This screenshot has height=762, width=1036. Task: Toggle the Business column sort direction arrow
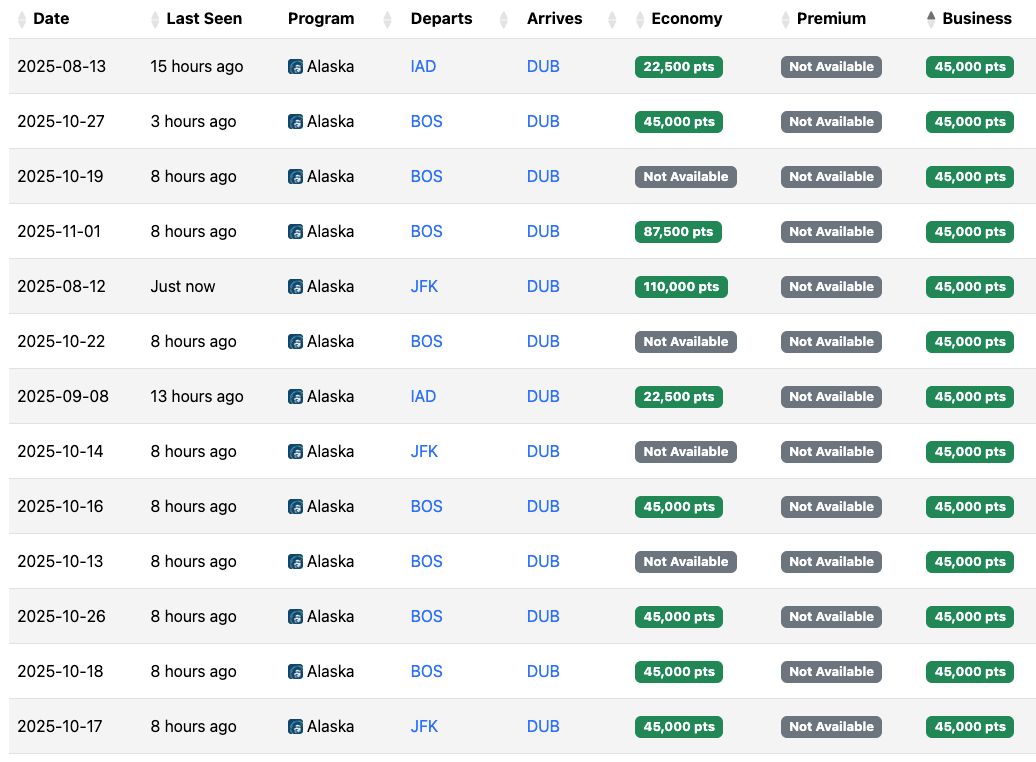click(x=931, y=20)
